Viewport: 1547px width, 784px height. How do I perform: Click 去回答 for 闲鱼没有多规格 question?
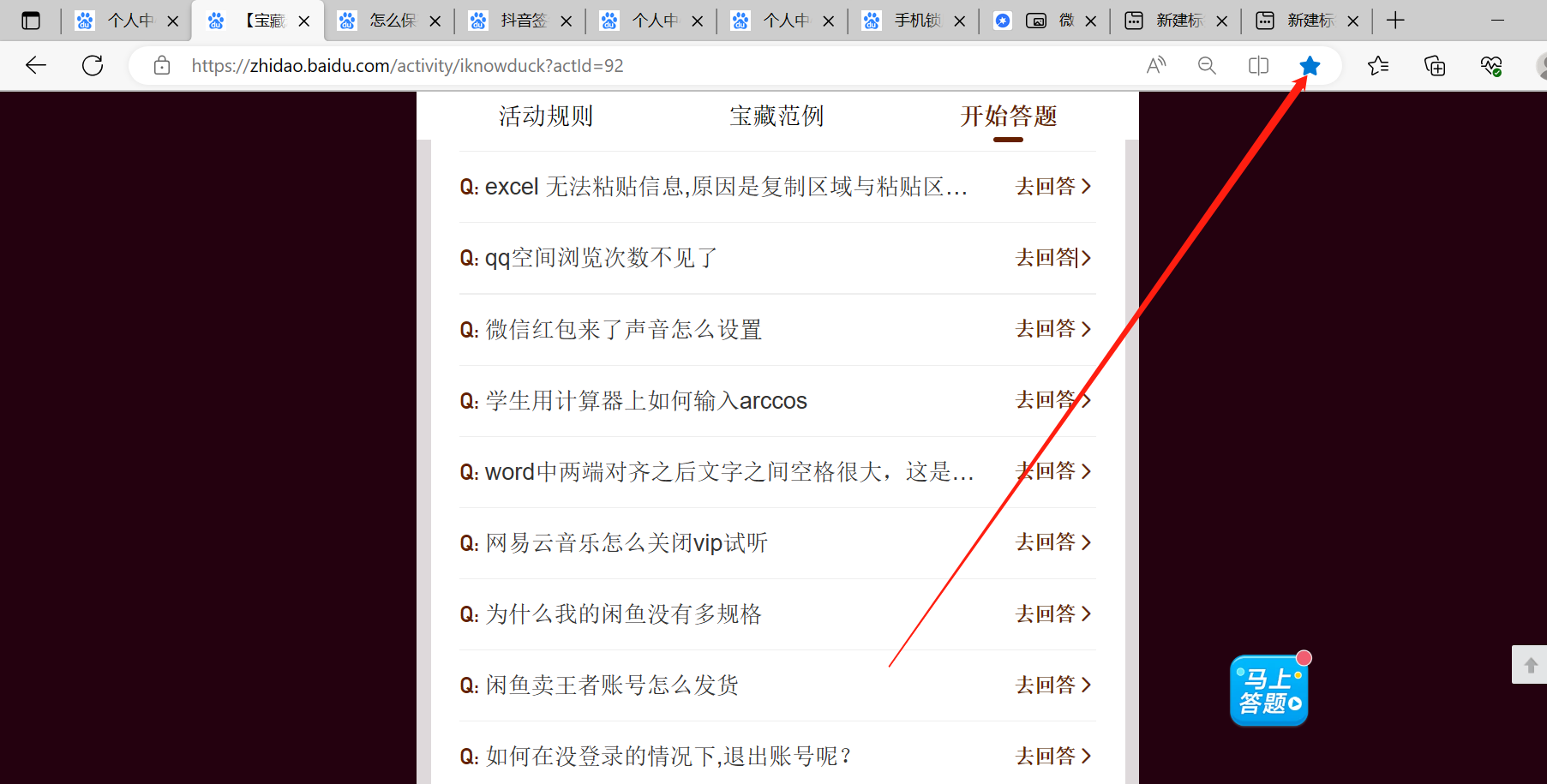1053,613
